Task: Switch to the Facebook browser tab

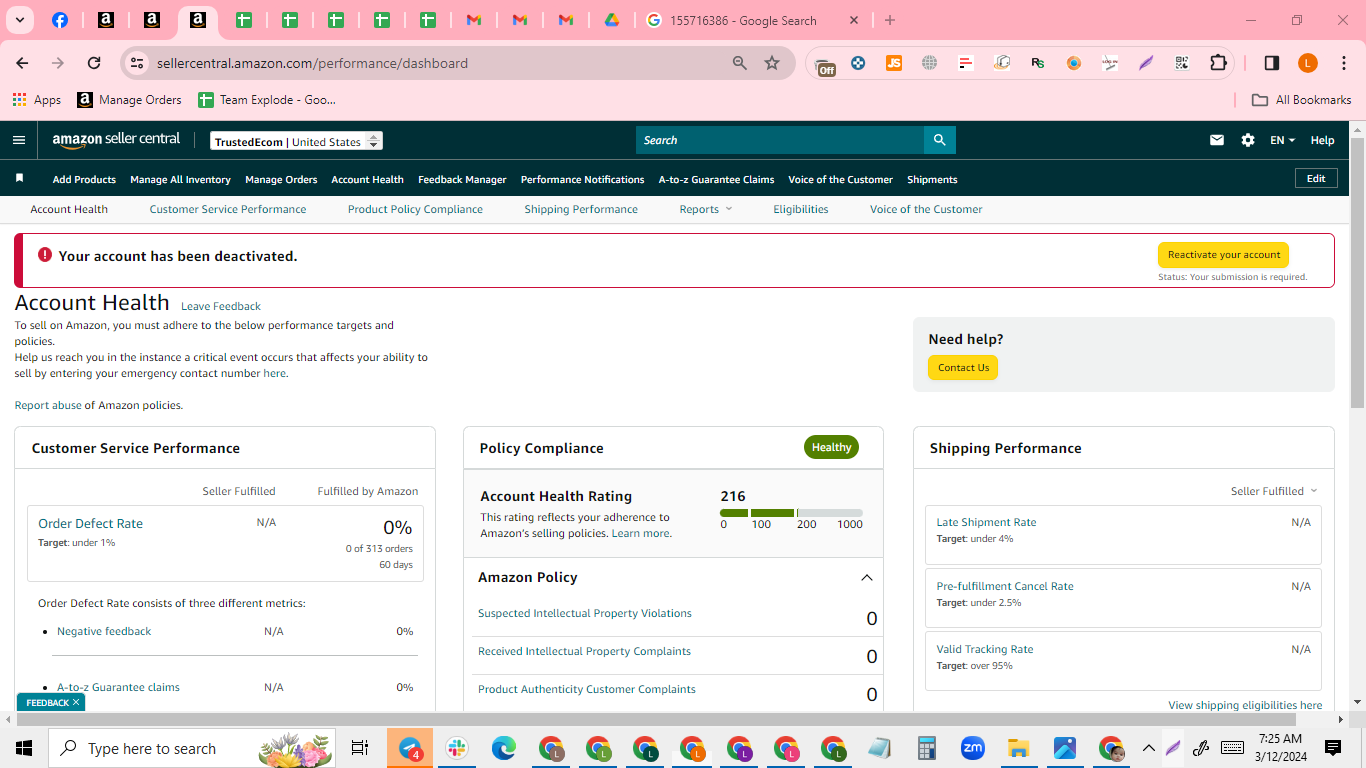Action: (60, 20)
